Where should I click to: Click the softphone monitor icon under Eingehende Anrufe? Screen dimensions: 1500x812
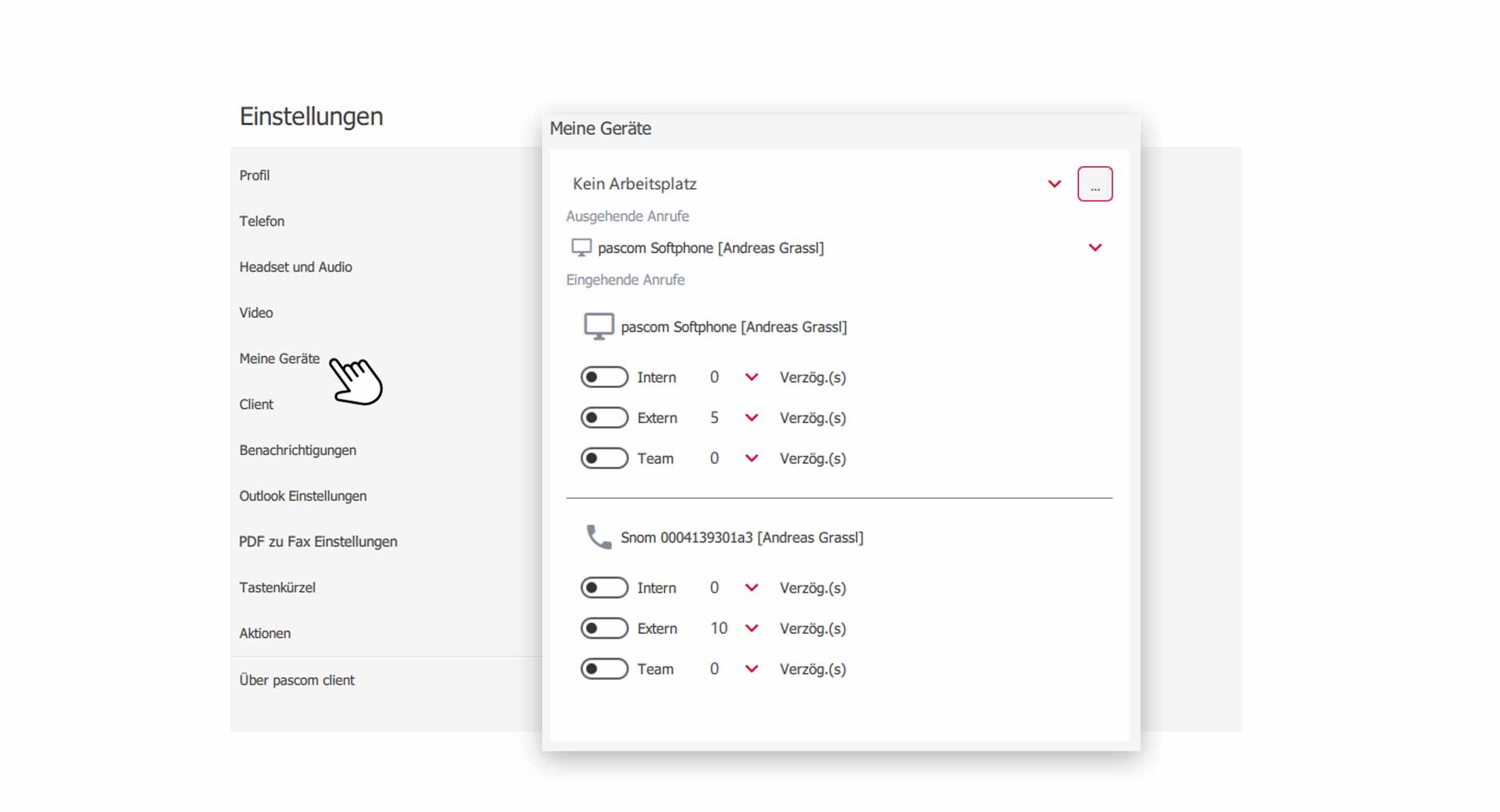pos(599,326)
